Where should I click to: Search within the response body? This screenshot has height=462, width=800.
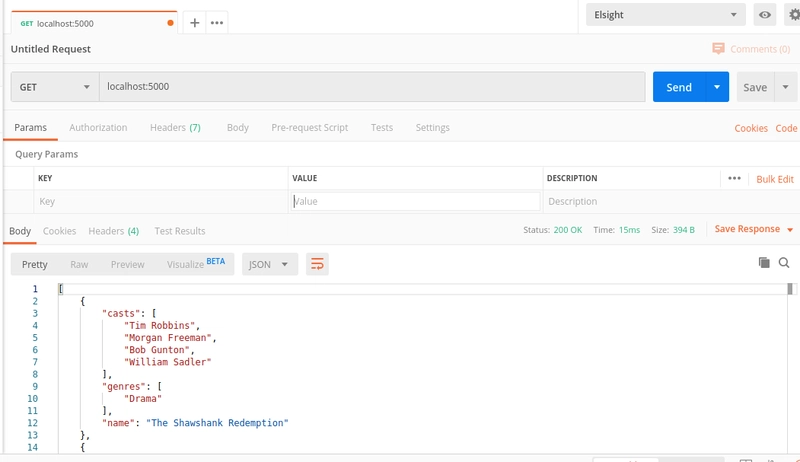(784, 263)
